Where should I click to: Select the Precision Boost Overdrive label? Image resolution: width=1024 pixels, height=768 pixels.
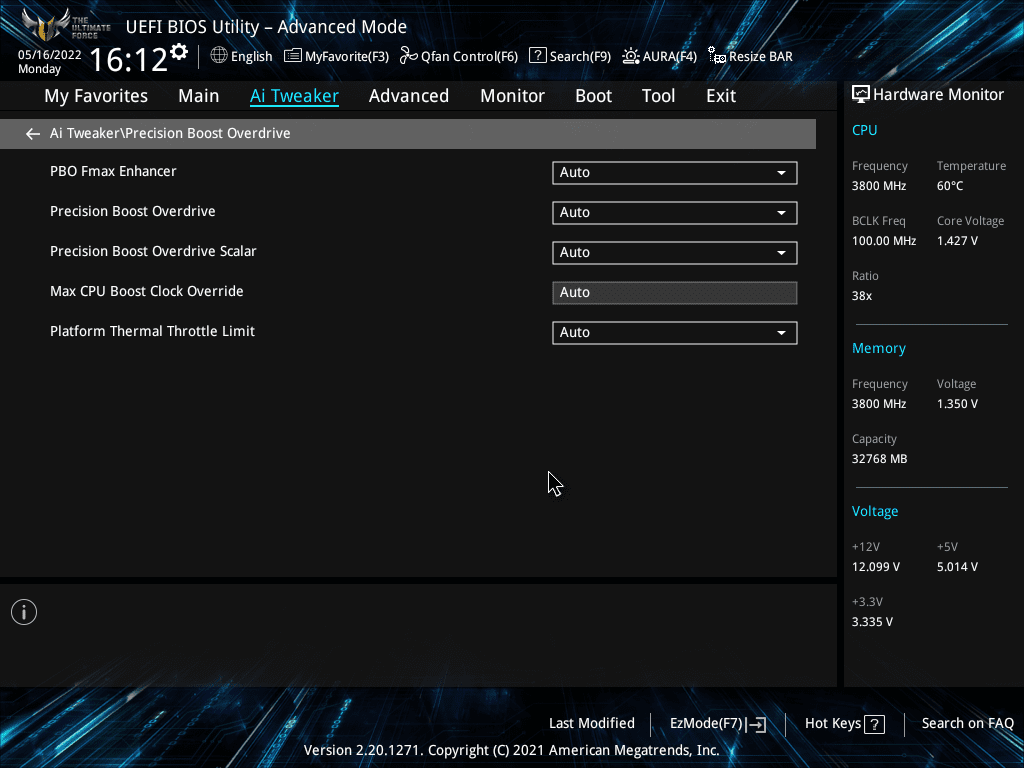click(133, 211)
